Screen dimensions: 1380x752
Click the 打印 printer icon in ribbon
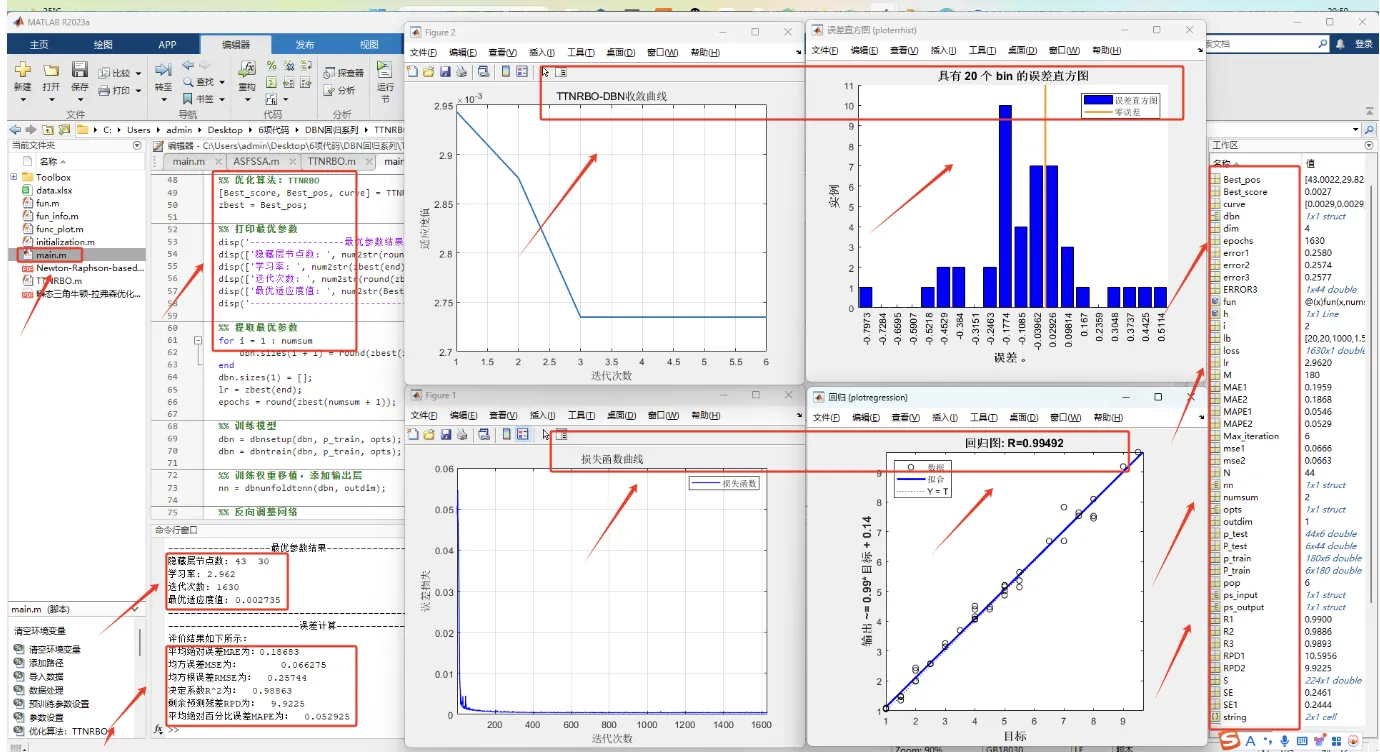[x=106, y=90]
